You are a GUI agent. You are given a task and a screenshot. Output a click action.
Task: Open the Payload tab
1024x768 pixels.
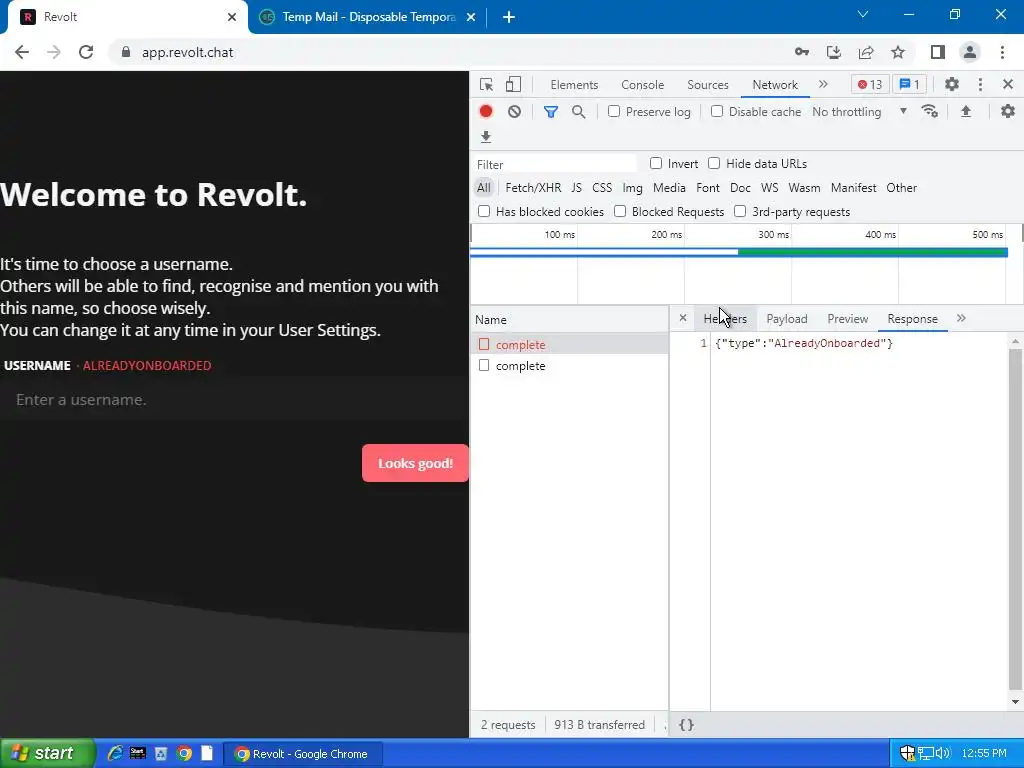pyautogui.click(x=787, y=319)
